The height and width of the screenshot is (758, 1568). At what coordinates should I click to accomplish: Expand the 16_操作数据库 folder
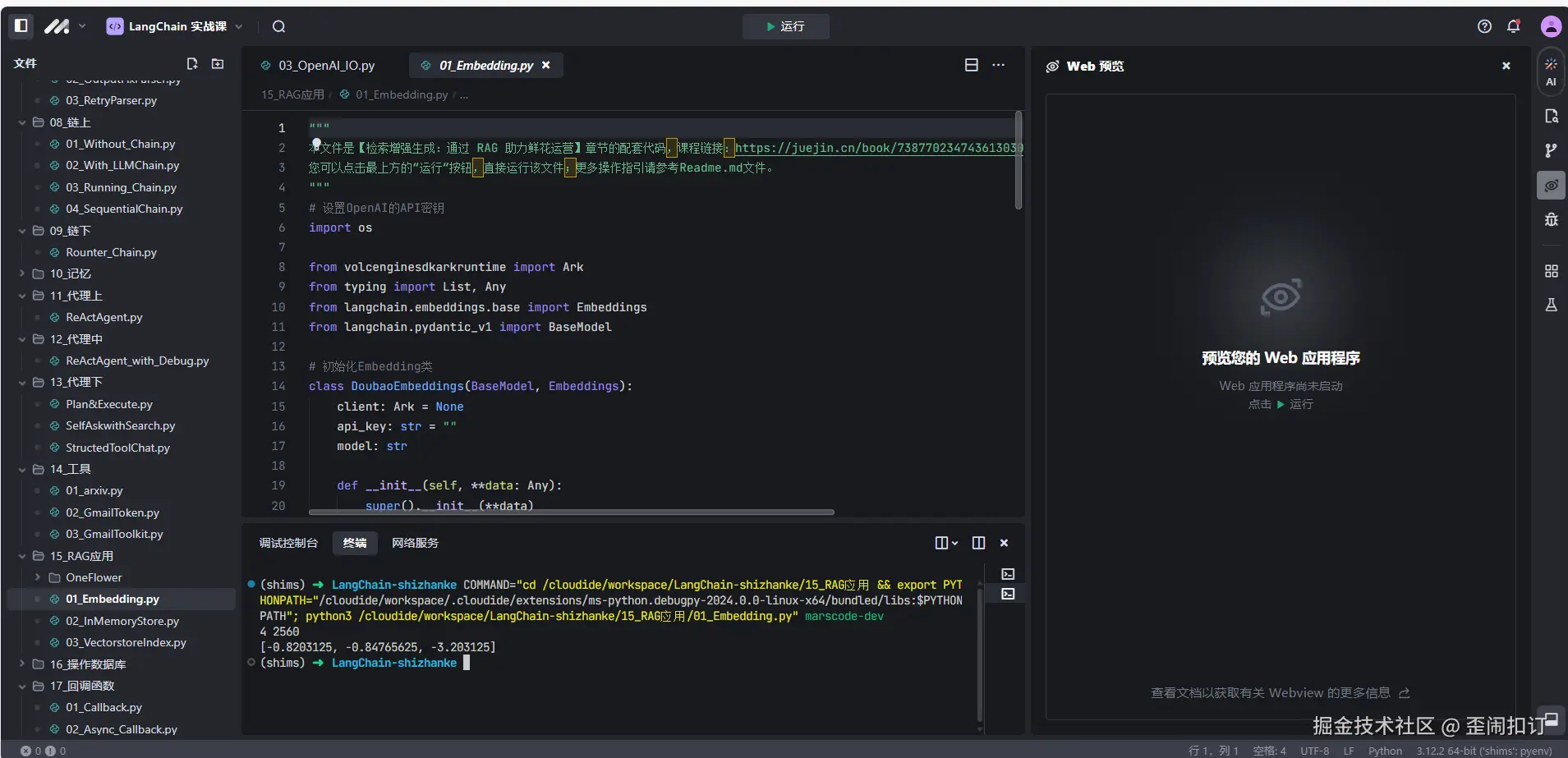[87, 664]
